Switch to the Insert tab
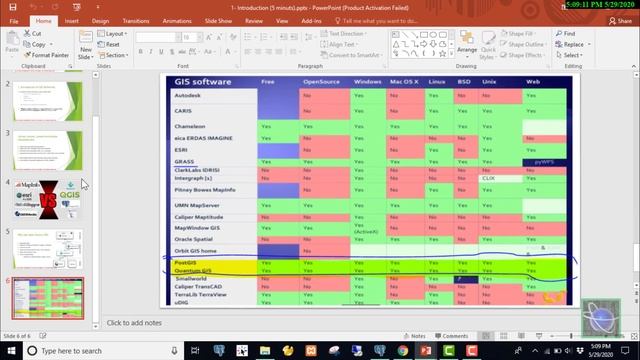640x360 pixels. [x=71, y=21]
